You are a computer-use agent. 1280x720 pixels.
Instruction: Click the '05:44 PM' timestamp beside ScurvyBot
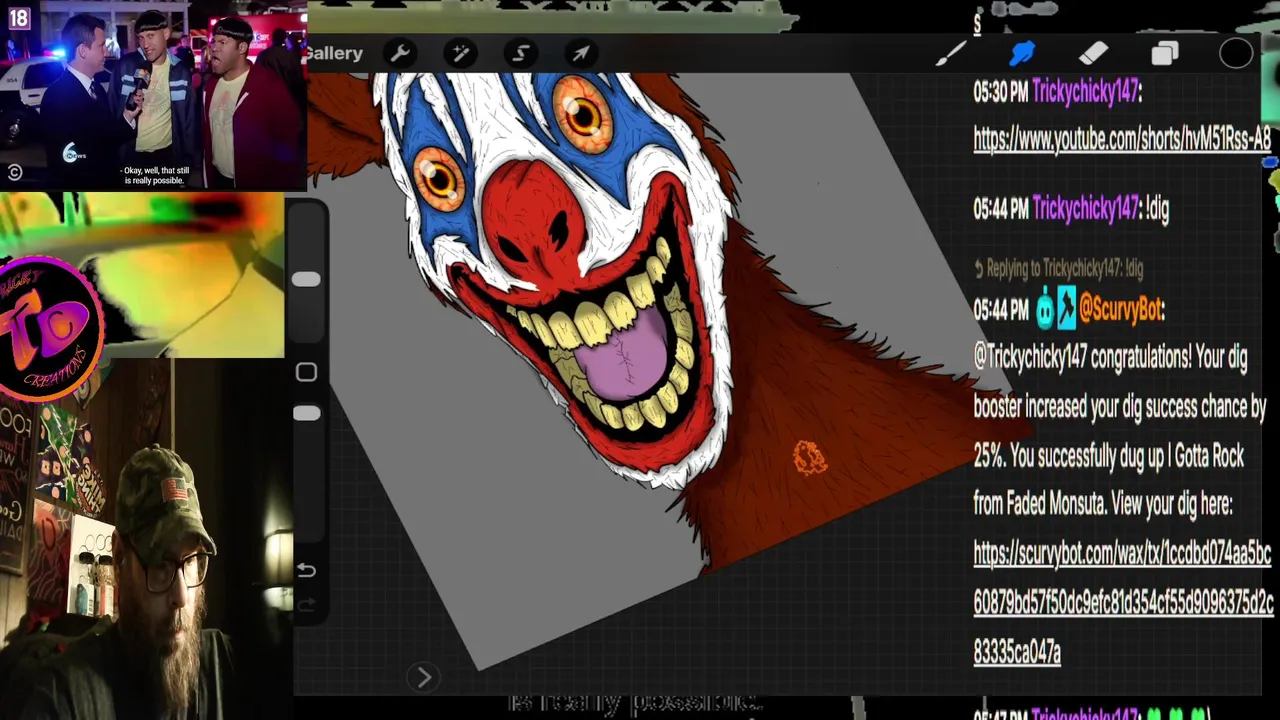click(x=1001, y=310)
